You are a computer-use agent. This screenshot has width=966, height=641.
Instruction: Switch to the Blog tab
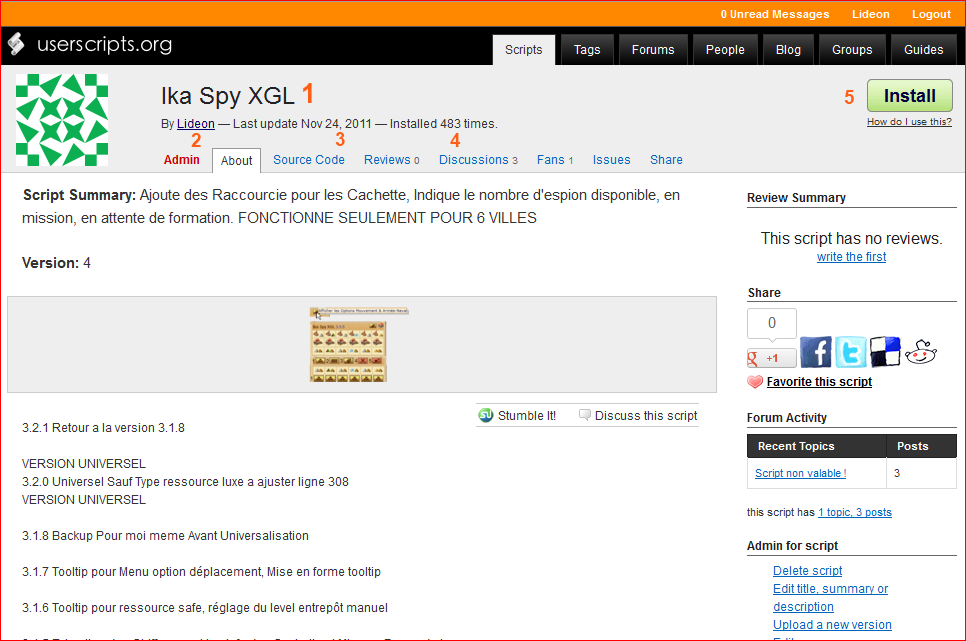[x=788, y=49]
